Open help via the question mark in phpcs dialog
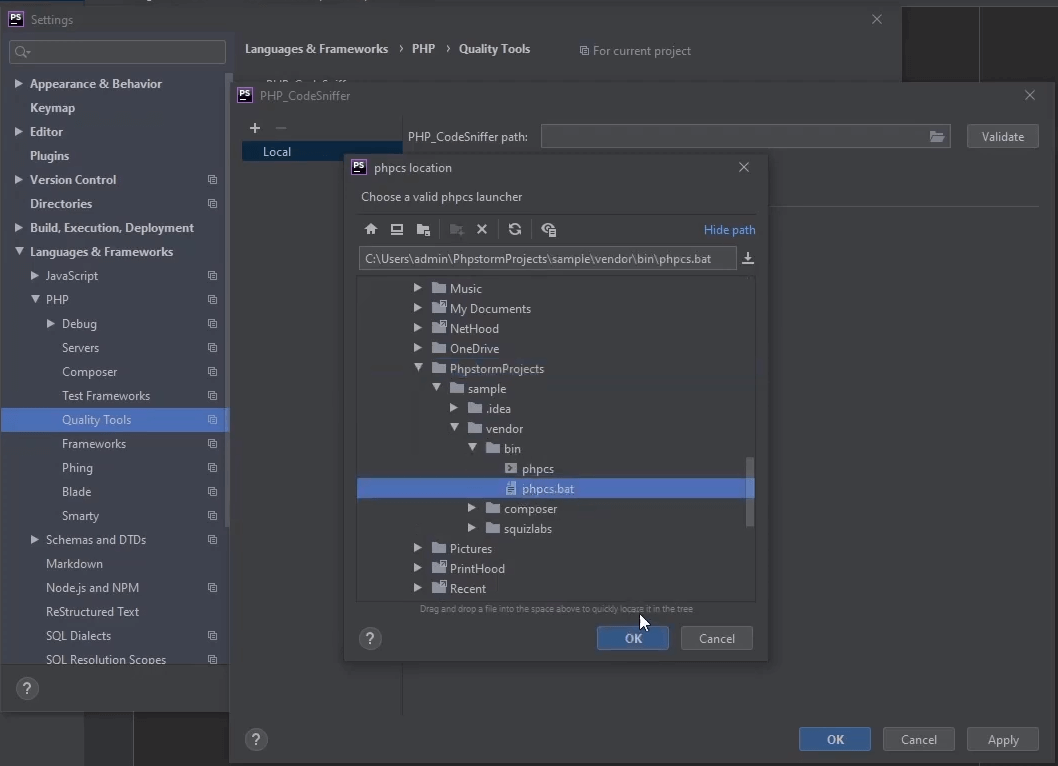The width and height of the screenshot is (1058, 766). [x=370, y=638]
